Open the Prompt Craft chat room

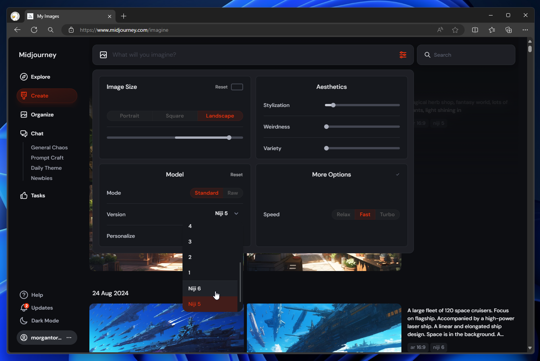point(47,158)
